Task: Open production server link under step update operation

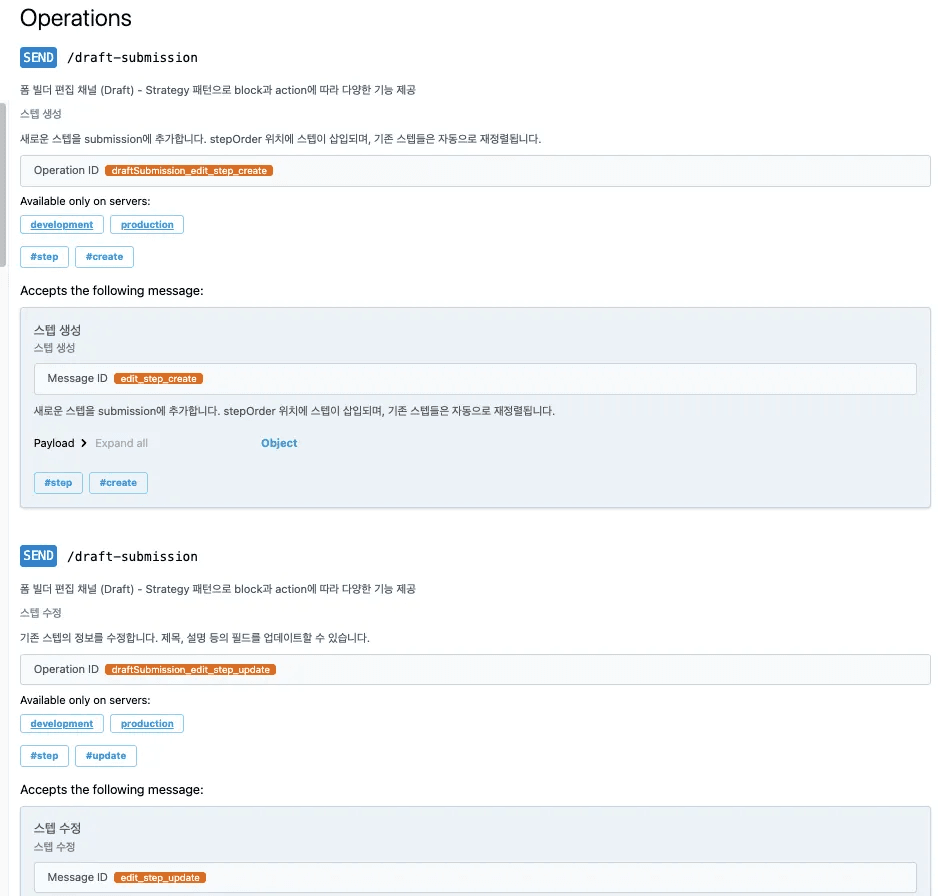Action: (x=147, y=724)
